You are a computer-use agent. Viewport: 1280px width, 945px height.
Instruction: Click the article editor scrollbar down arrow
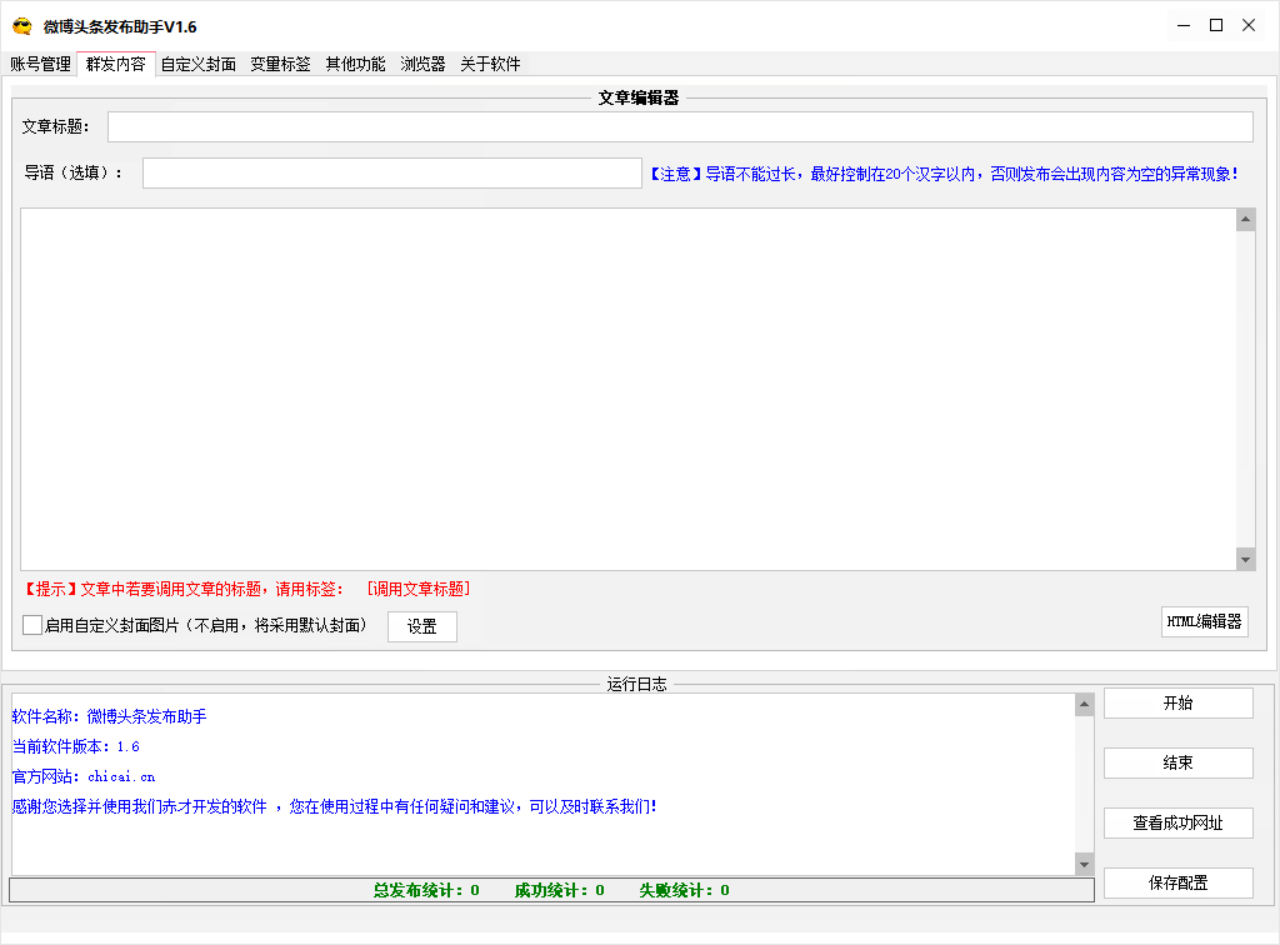click(1246, 559)
